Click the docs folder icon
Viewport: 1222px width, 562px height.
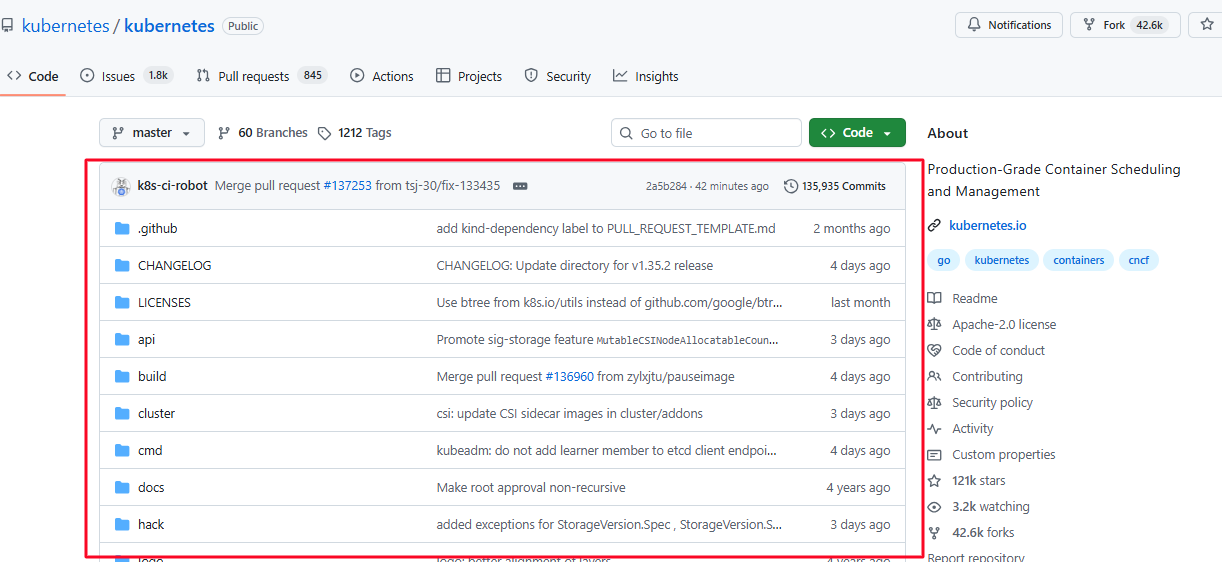122,488
